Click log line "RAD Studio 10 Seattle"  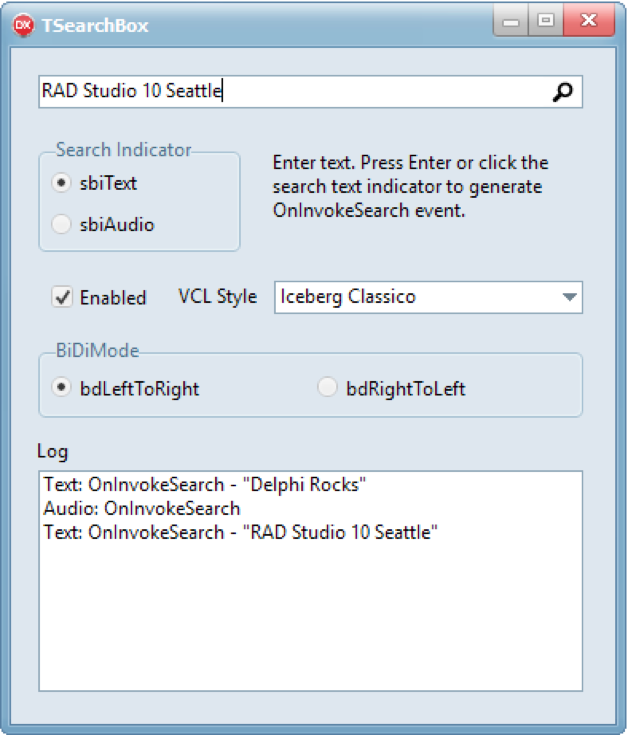coord(240,532)
